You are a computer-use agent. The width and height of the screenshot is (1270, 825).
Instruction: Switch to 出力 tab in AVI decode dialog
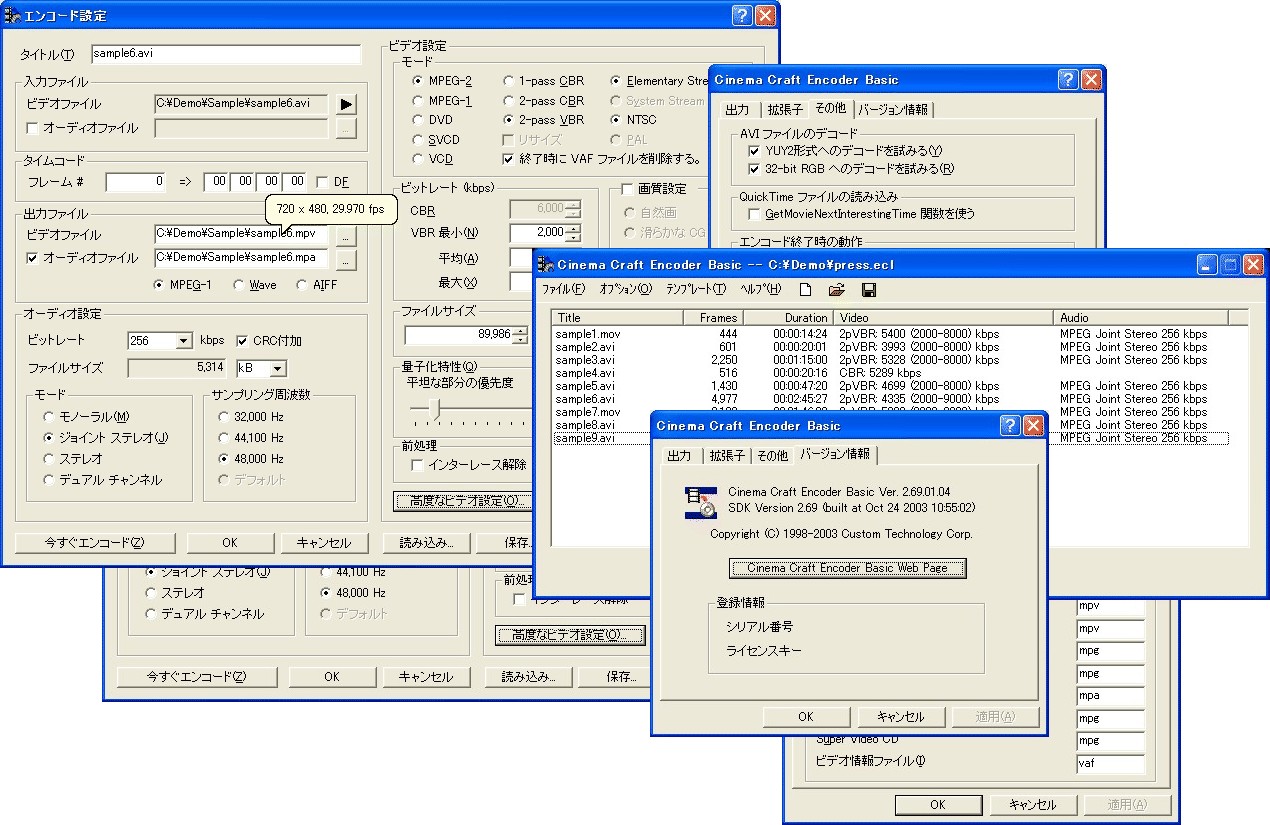(x=737, y=110)
